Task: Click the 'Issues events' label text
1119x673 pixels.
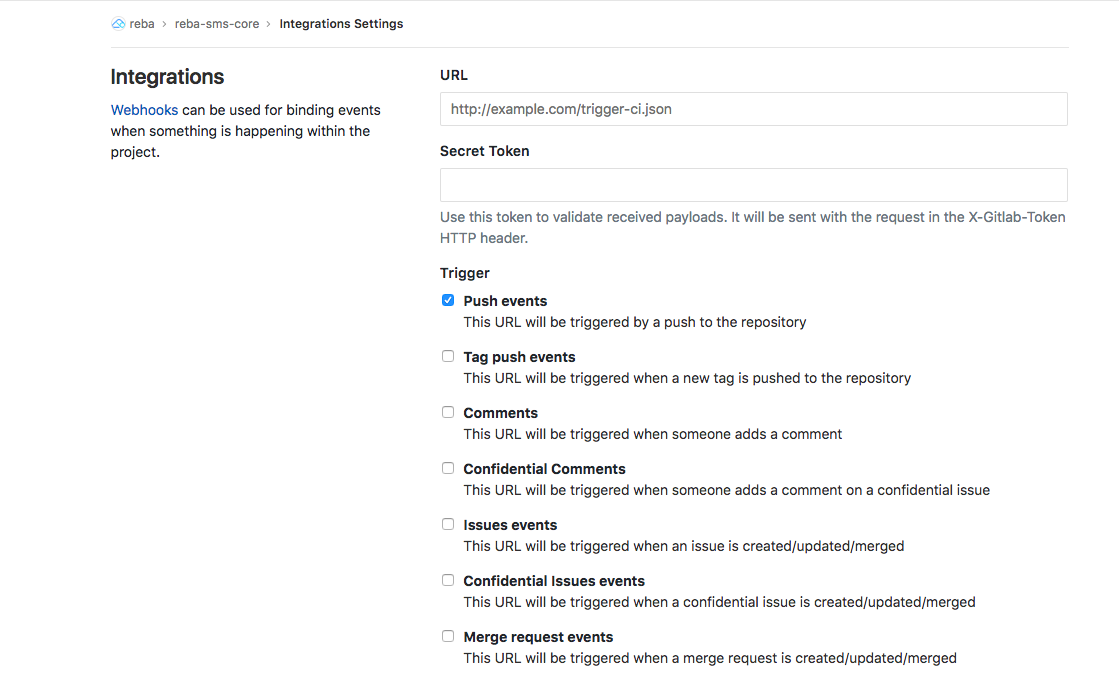Action: click(x=510, y=525)
